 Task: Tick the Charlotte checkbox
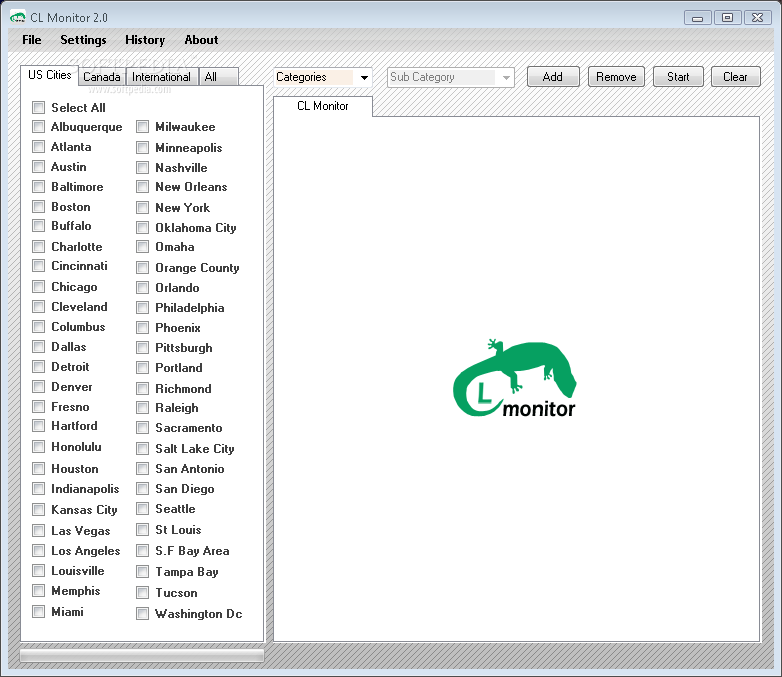tap(38, 246)
